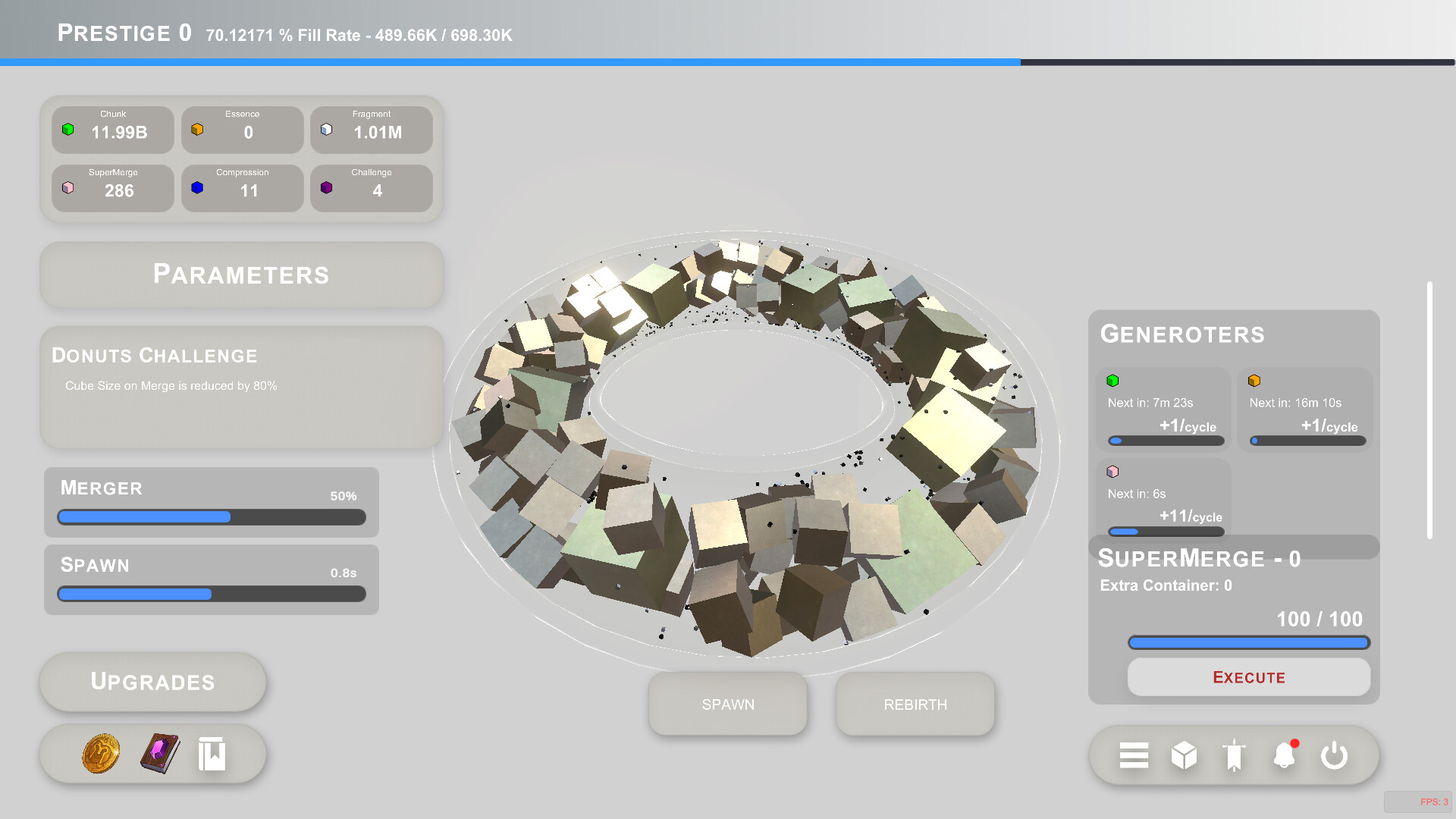Click the white cube icon in bottom bar
The width and height of the screenshot is (1456, 819).
click(1184, 755)
